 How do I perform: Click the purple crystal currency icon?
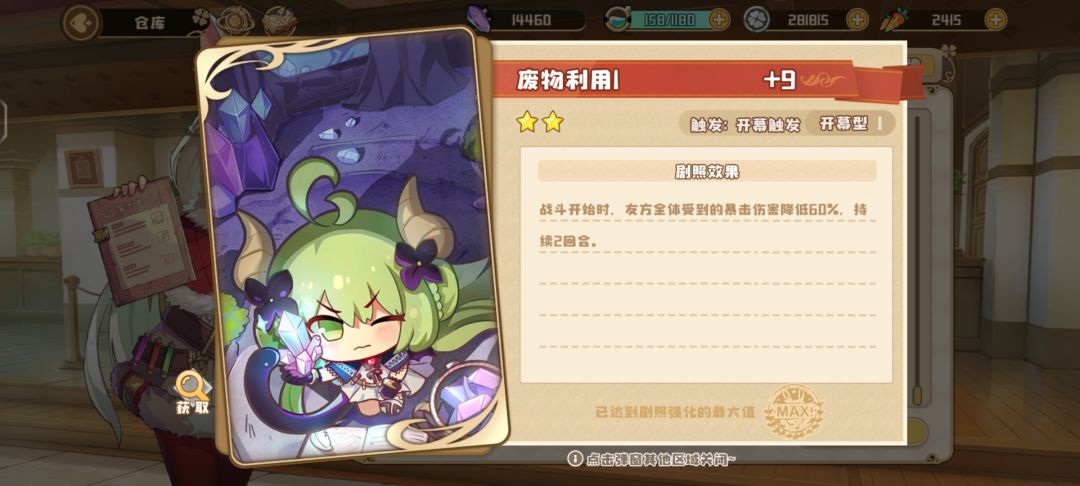479,19
